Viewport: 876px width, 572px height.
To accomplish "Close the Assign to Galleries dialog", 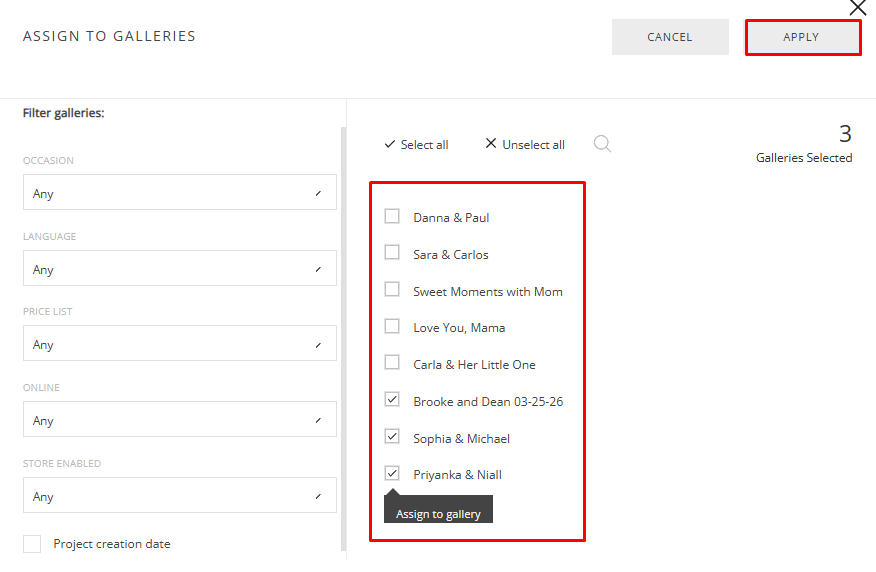I will pos(857,8).
